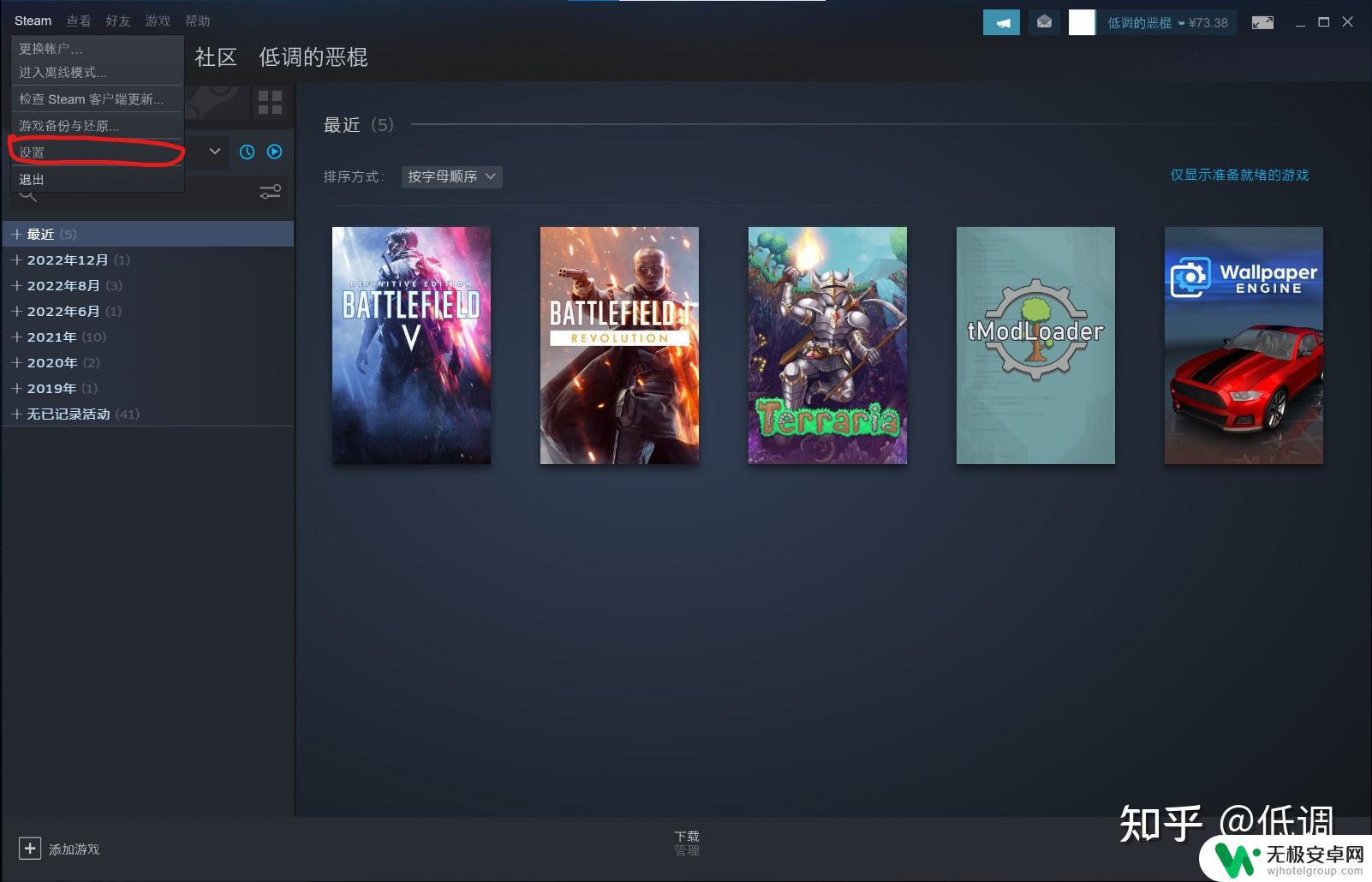The image size is (1372, 882).
Task: Click the 添加游戏 plus icon
Action: click(30, 849)
